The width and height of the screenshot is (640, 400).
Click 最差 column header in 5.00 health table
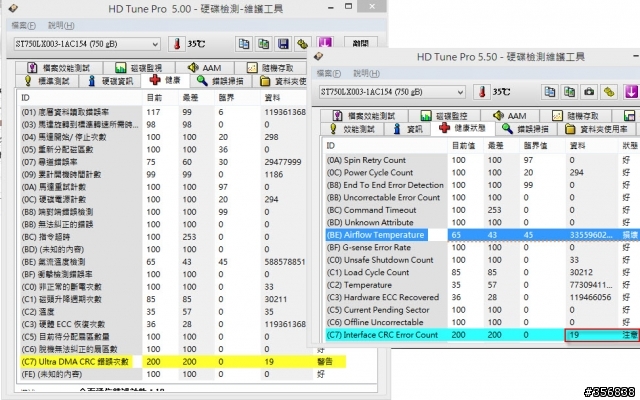click(196, 98)
